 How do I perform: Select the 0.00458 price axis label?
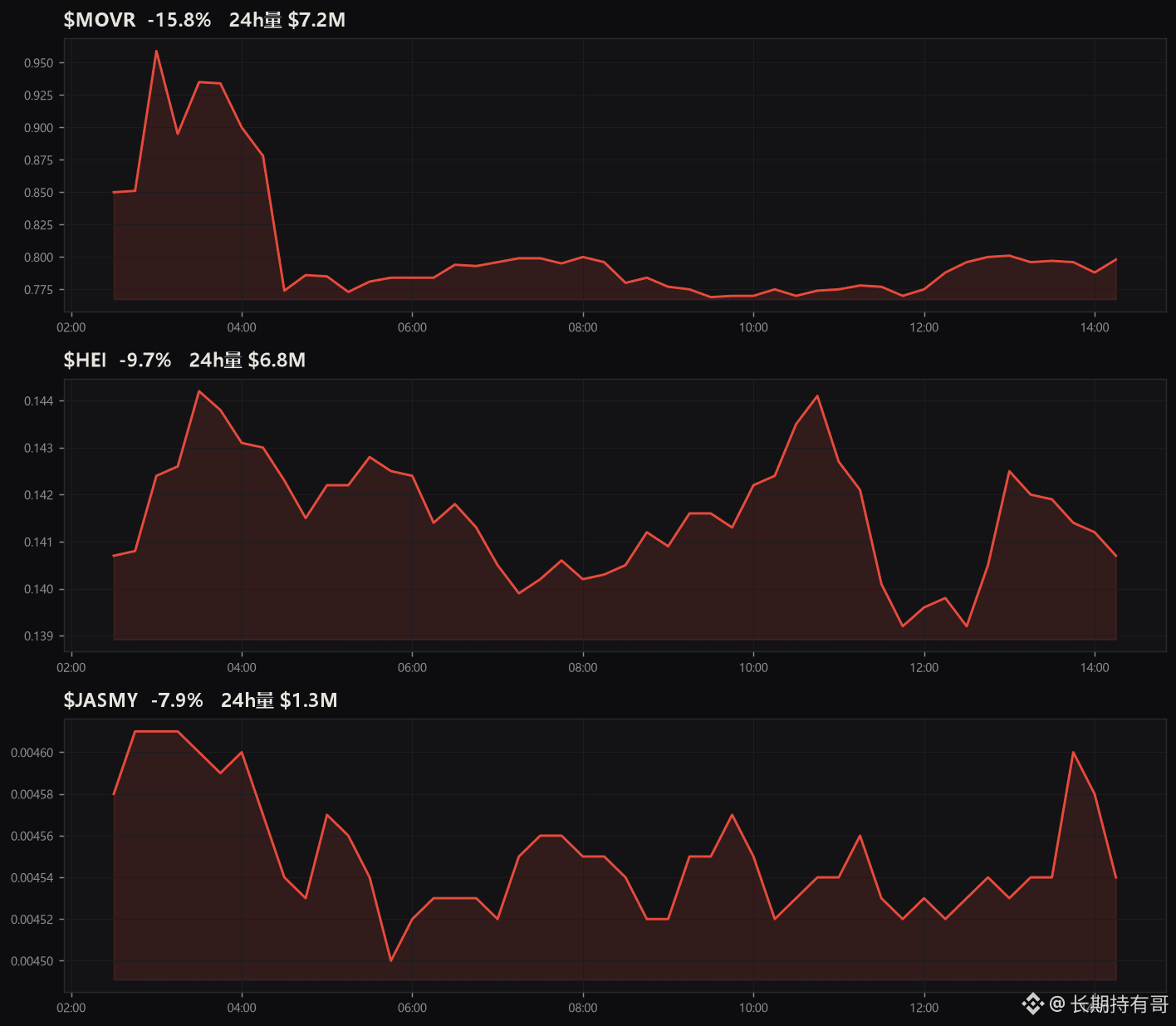pos(32,795)
